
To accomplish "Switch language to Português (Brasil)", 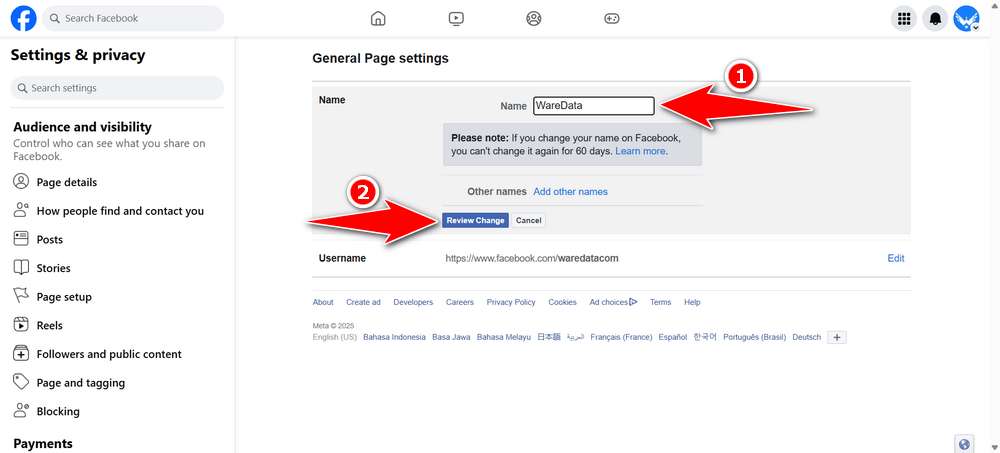I will (754, 337).
